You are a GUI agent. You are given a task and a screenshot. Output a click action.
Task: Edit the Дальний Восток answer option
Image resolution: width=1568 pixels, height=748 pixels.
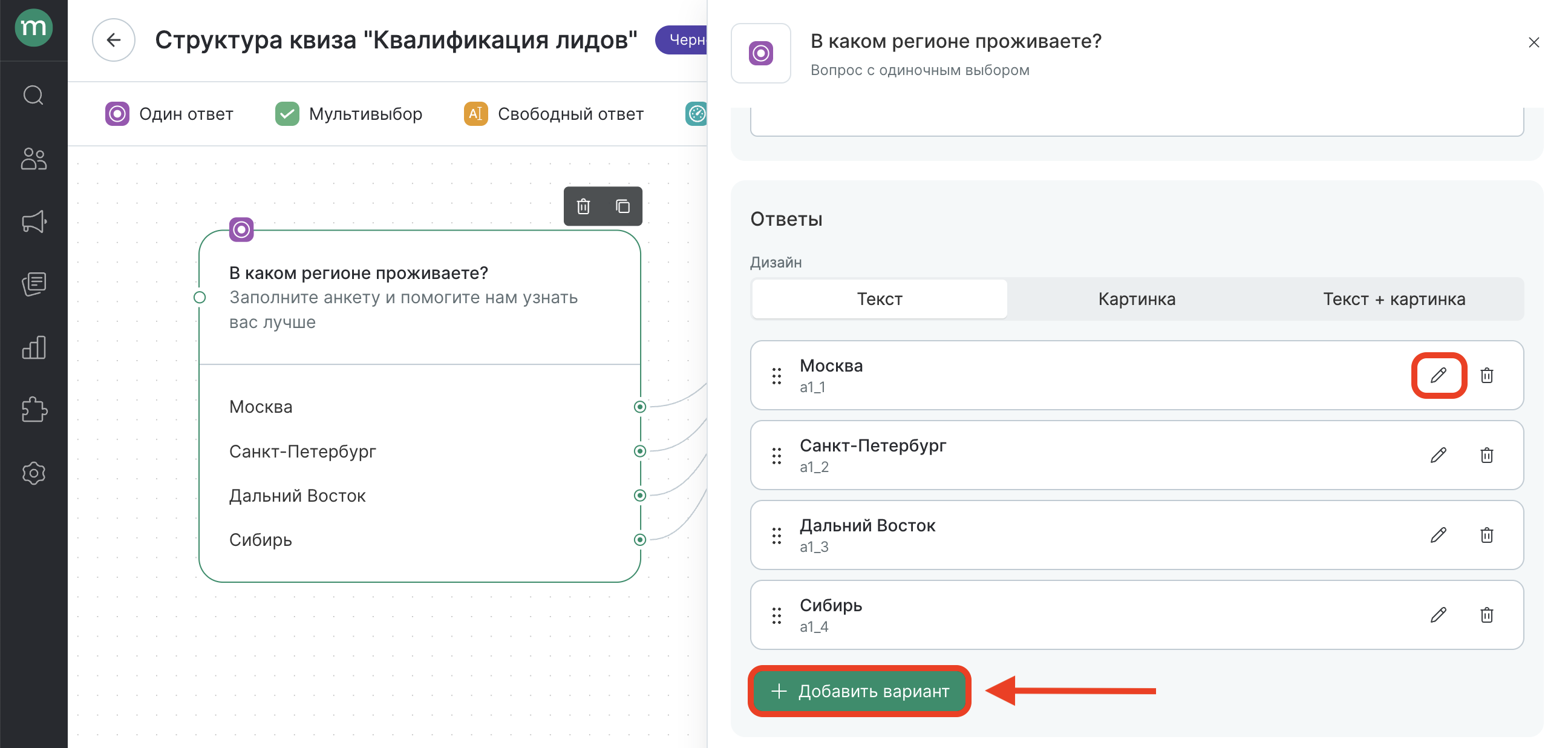pyautogui.click(x=1438, y=535)
